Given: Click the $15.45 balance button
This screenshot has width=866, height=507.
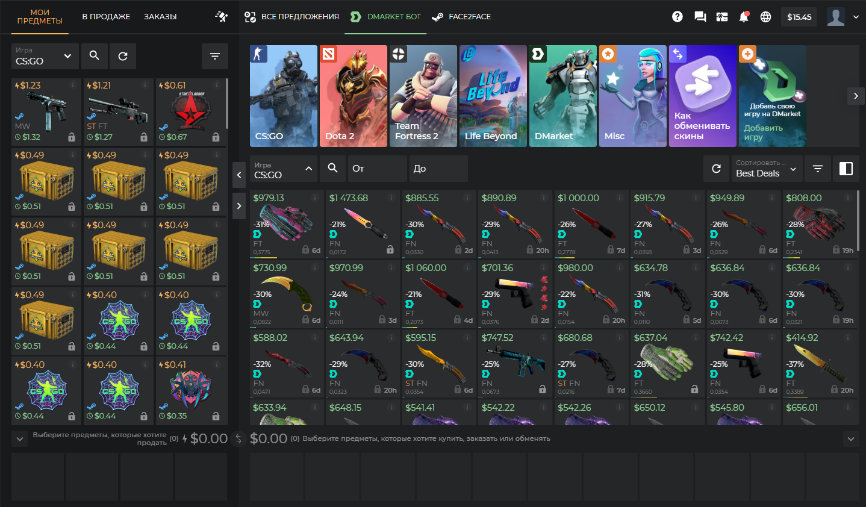Looking at the screenshot, I should tap(799, 17).
